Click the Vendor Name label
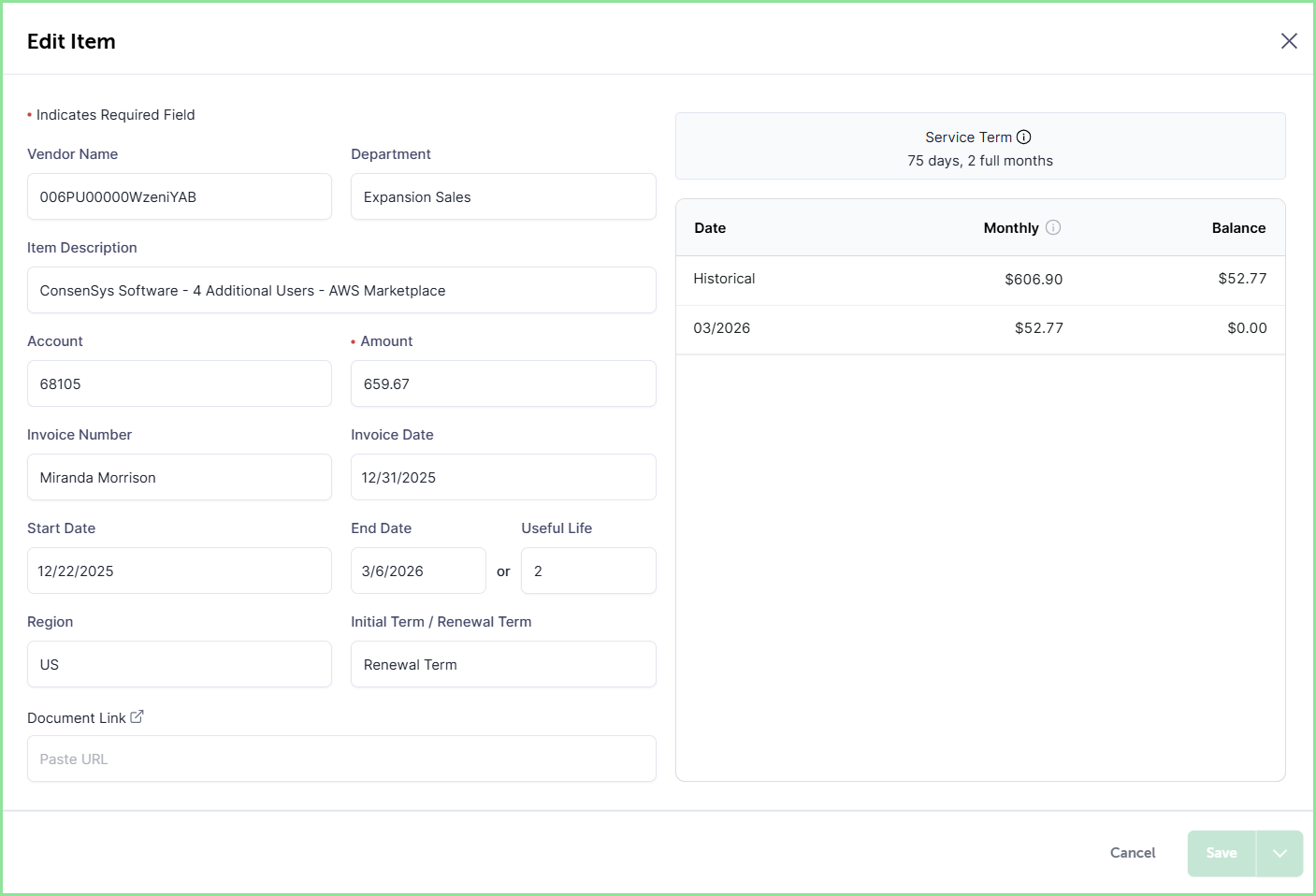Viewport: 1316px width, 896px height. tap(72, 154)
